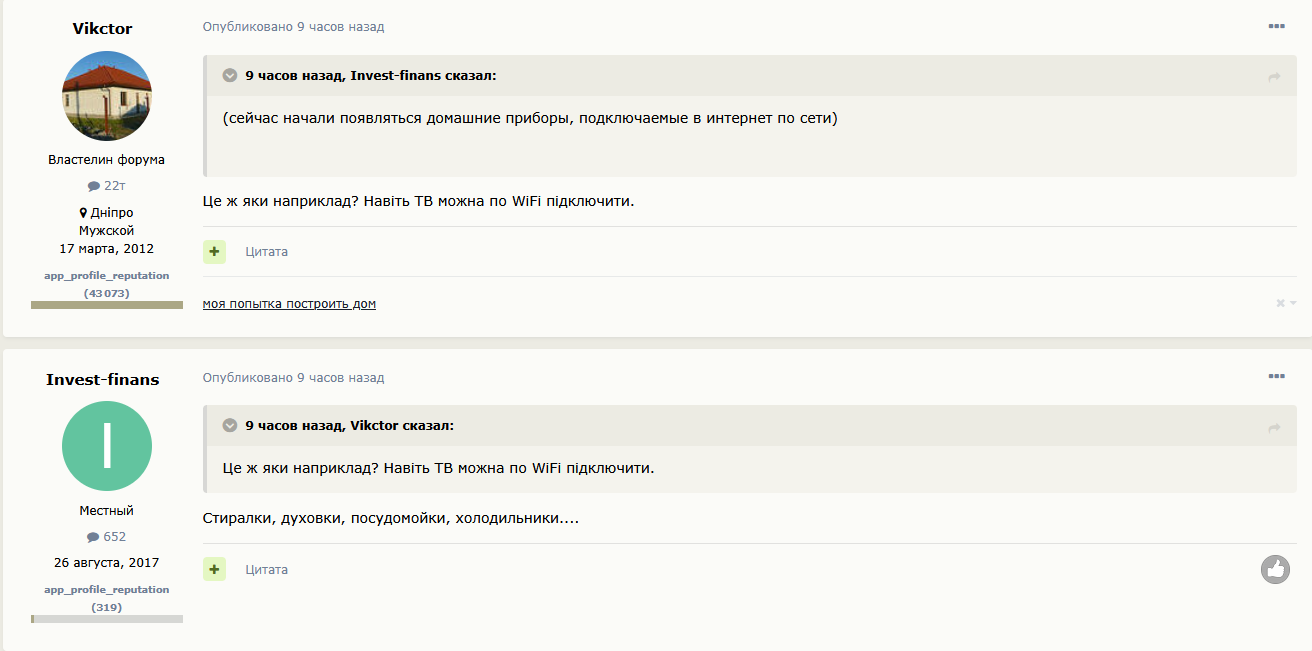Open signature link "моя попытка построить дом"

tap(289, 304)
